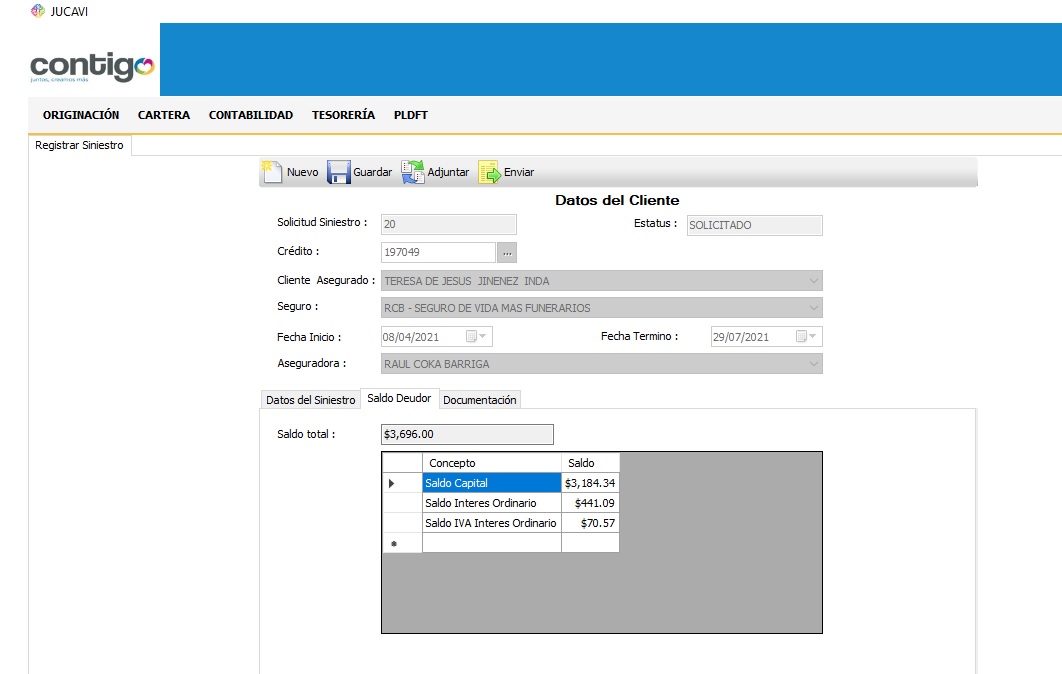This screenshot has width=1062, height=674.
Task: Switch to the Datos del Siniestro tab
Action: click(310, 400)
